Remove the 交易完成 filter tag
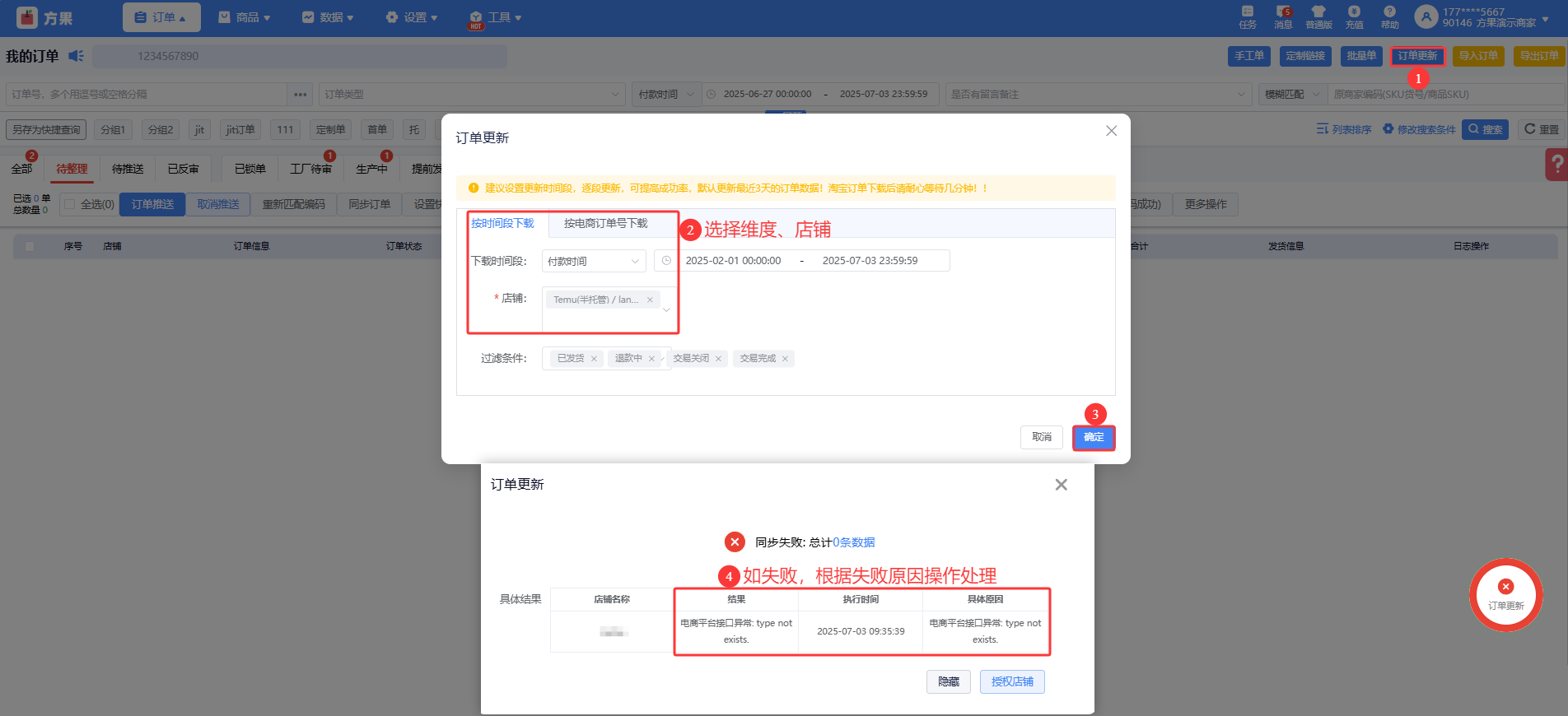 point(785,359)
